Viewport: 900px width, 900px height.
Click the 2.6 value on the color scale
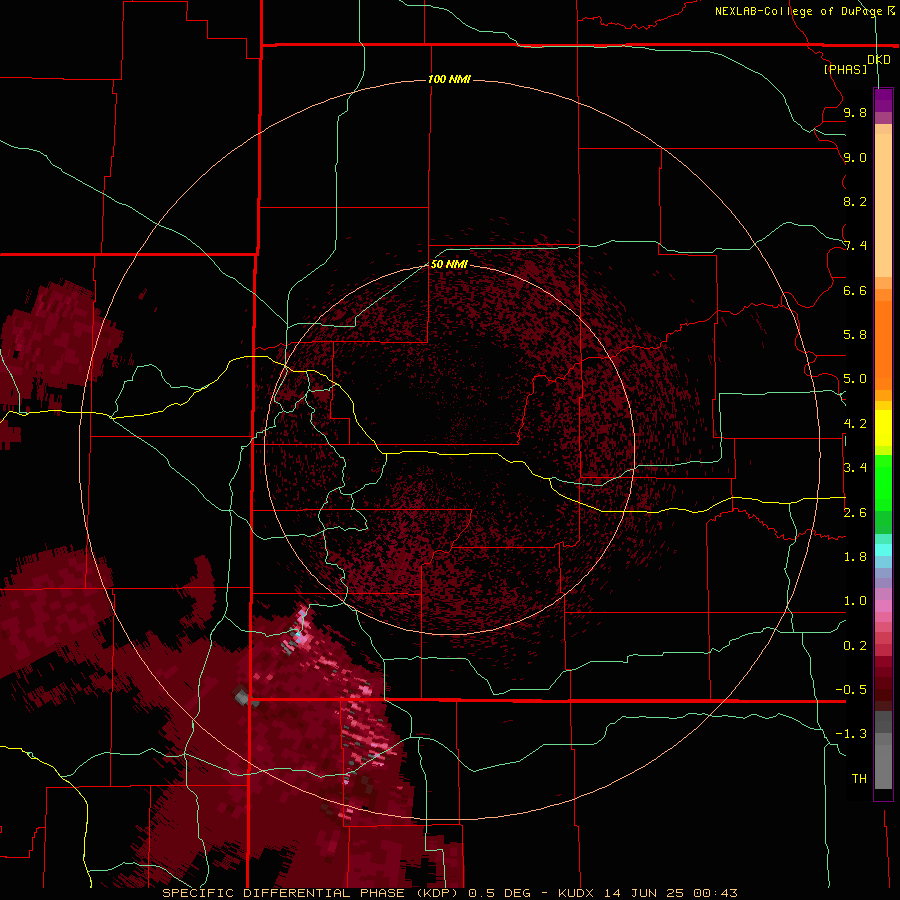click(x=855, y=513)
